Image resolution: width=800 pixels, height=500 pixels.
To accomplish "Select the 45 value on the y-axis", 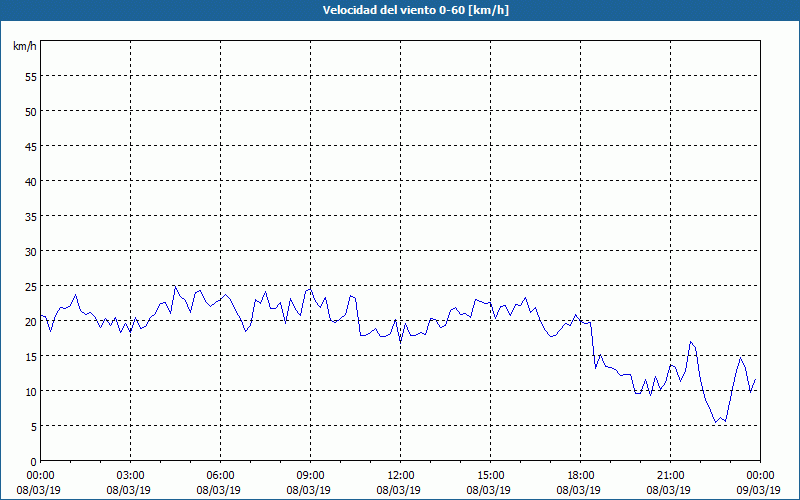I will click(31, 146).
